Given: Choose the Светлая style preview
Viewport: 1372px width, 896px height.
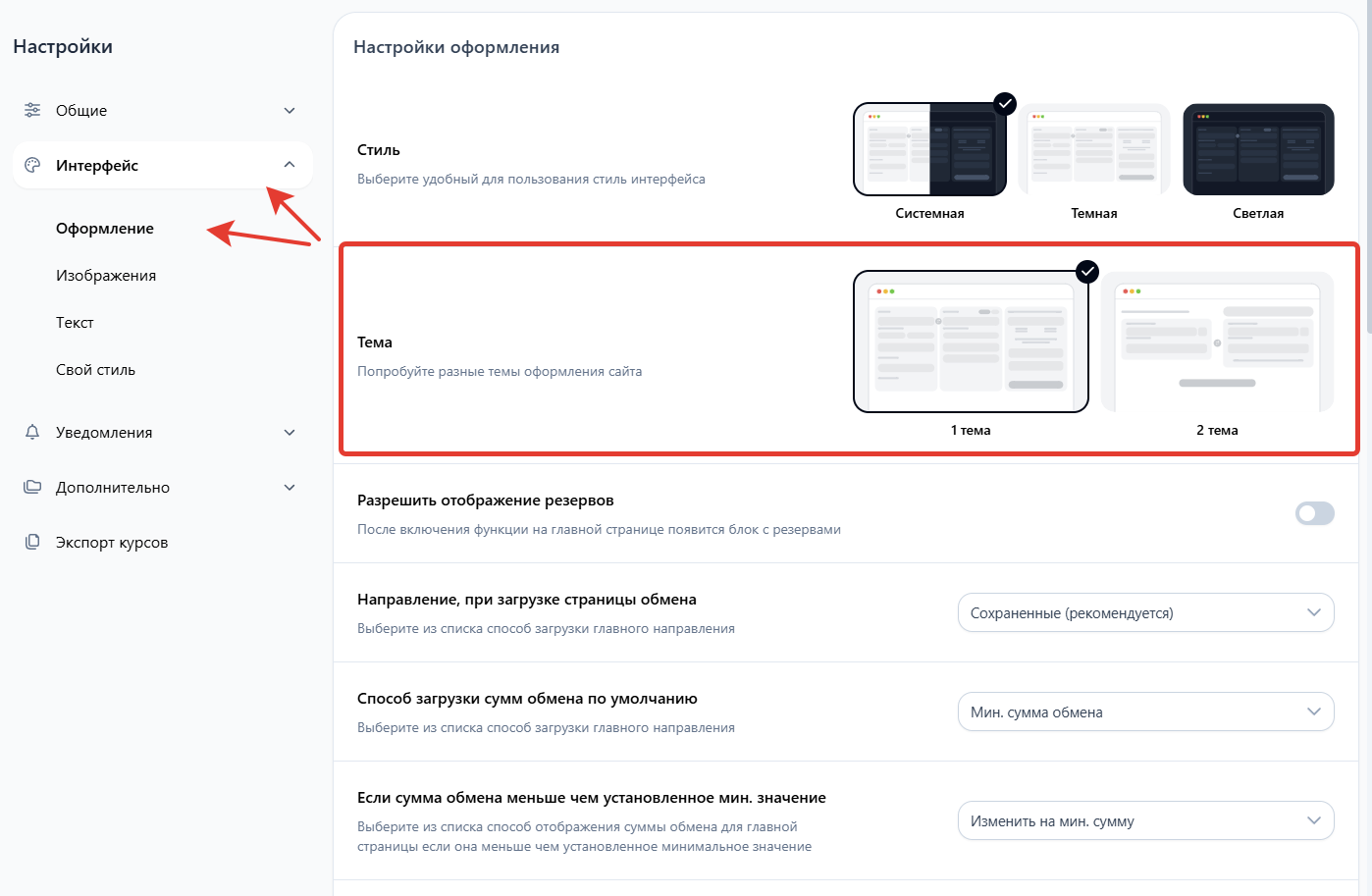Looking at the screenshot, I should [1258, 150].
